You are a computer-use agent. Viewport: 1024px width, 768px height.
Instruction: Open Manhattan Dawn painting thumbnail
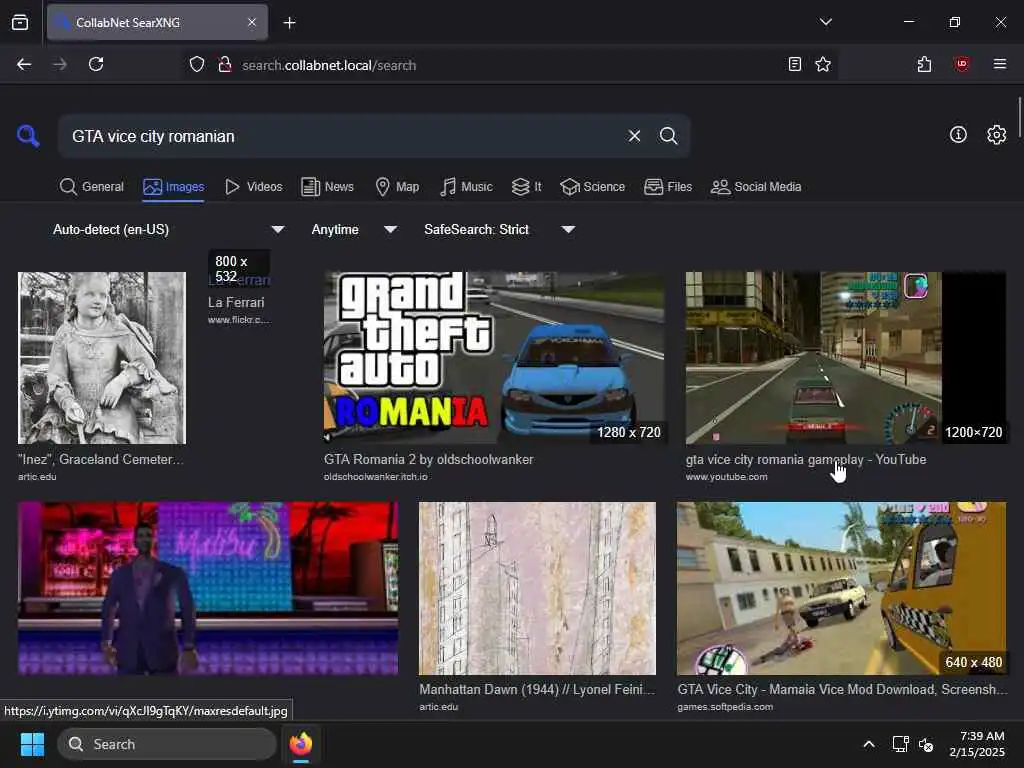[537, 588]
